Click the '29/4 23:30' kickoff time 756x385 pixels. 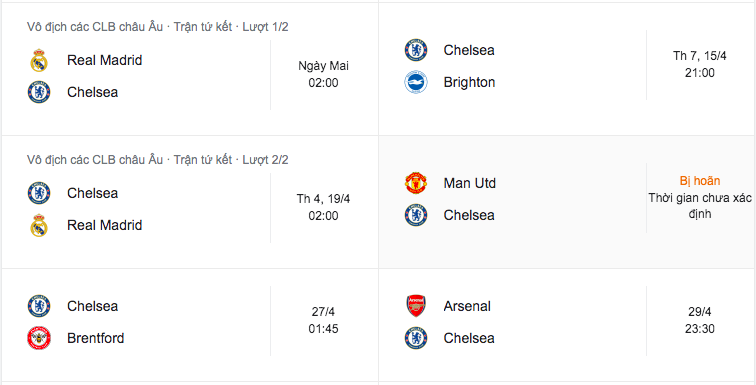pos(700,320)
